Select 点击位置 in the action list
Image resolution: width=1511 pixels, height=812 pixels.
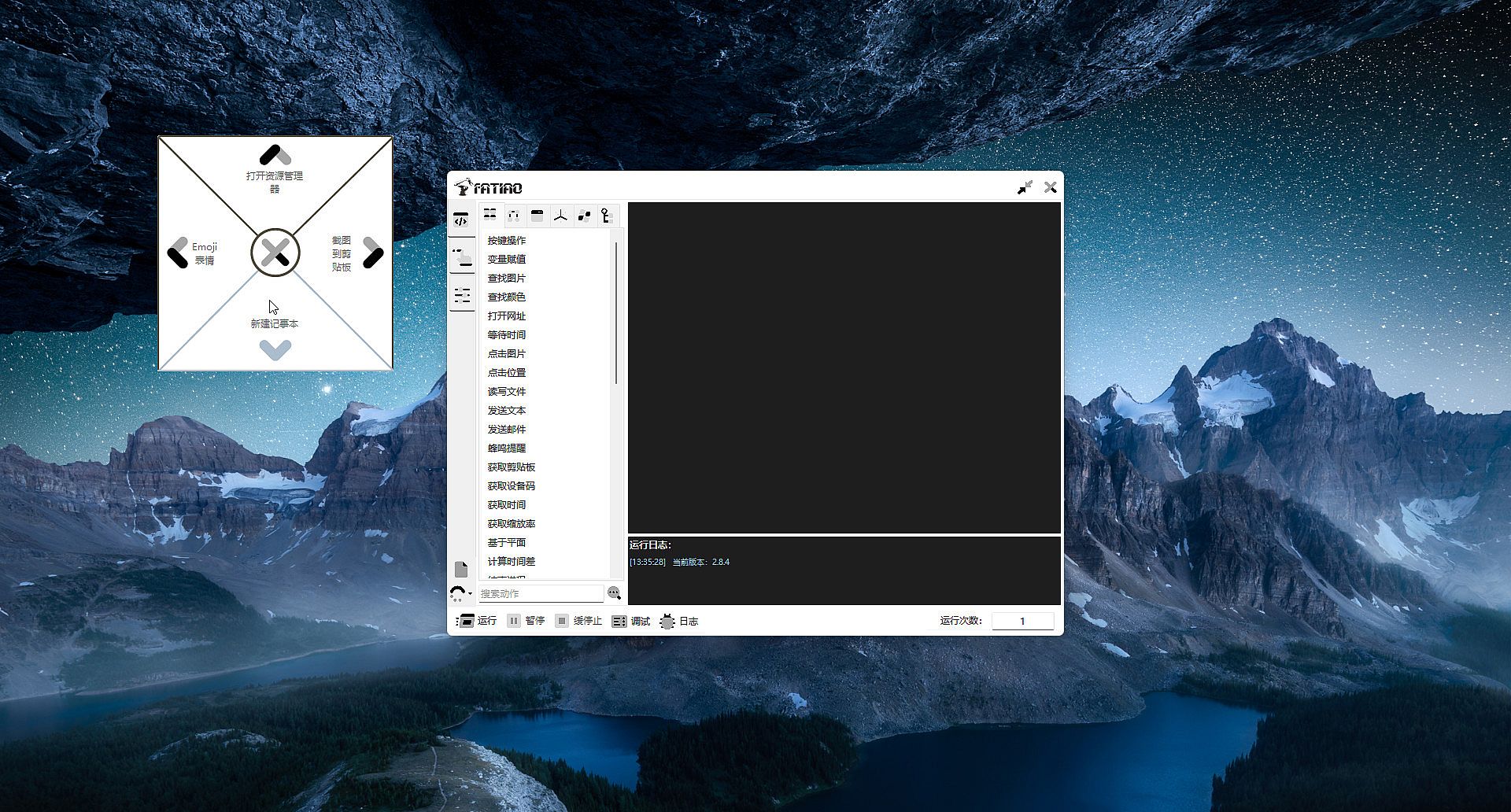coord(506,373)
